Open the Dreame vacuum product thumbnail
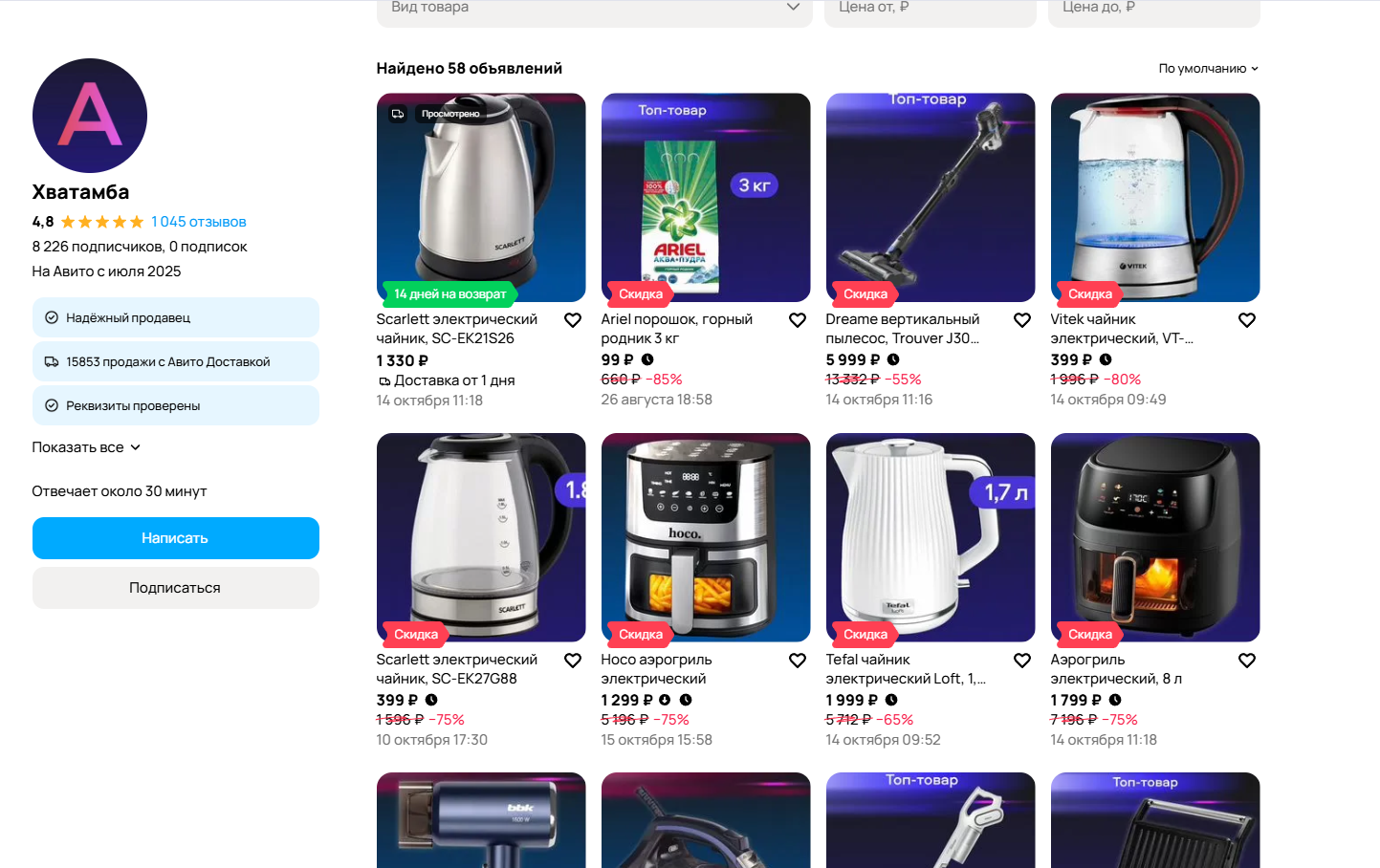The height and width of the screenshot is (868, 1380). click(x=931, y=198)
